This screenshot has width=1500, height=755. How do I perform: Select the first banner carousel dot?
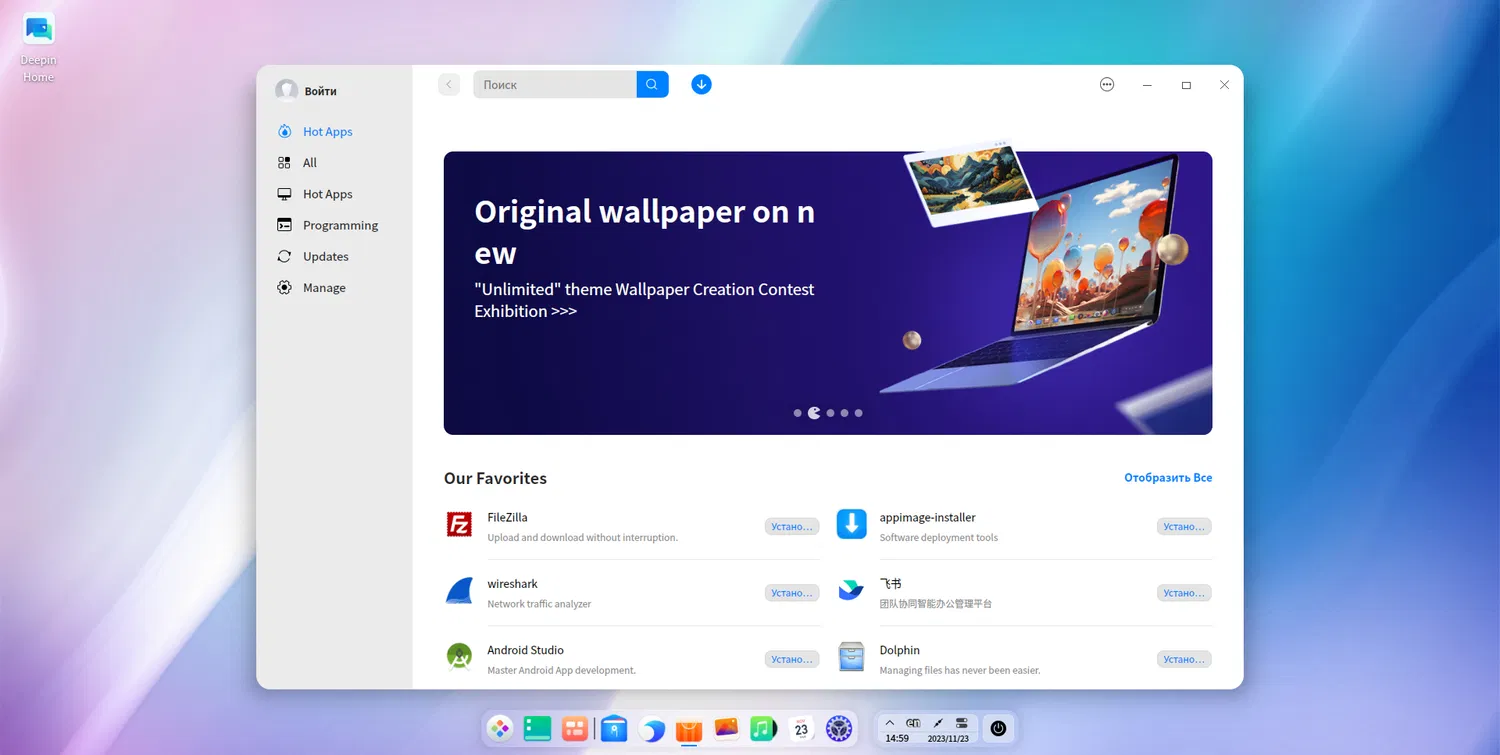coord(797,413)
